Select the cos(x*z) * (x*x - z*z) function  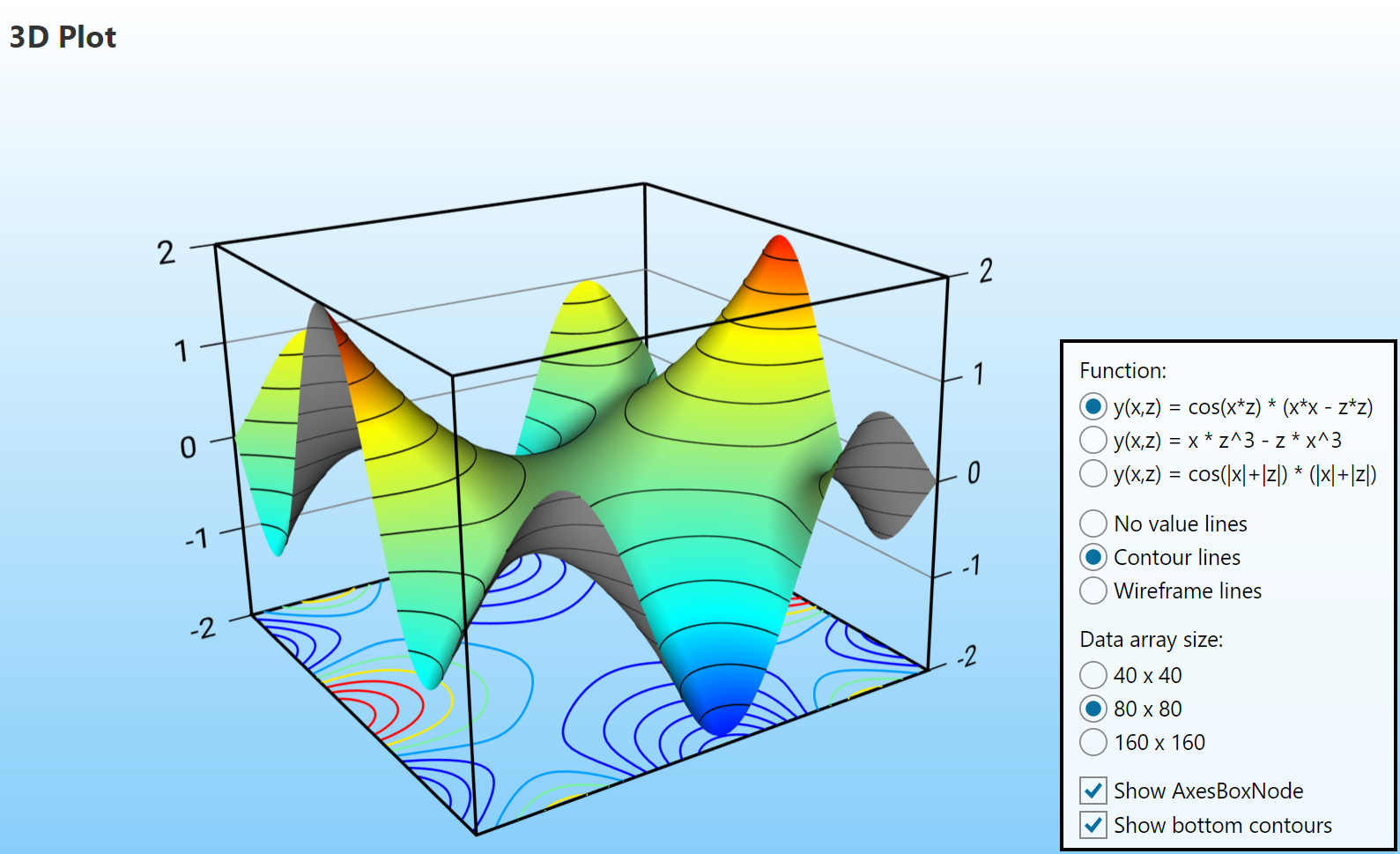[x=1093, y=406]
